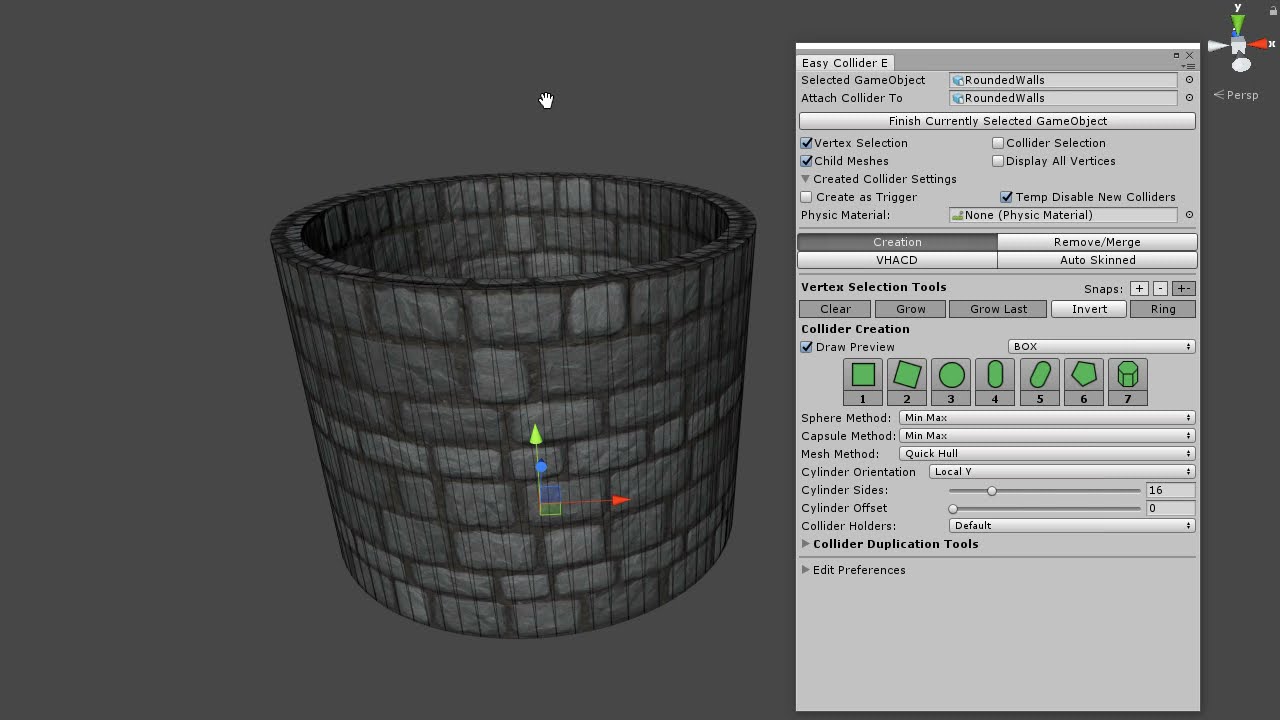The height and width of the screenshot is (720, 1280).
Task: Toggle Vertex Selection checkbox
Action: (807, 143)
